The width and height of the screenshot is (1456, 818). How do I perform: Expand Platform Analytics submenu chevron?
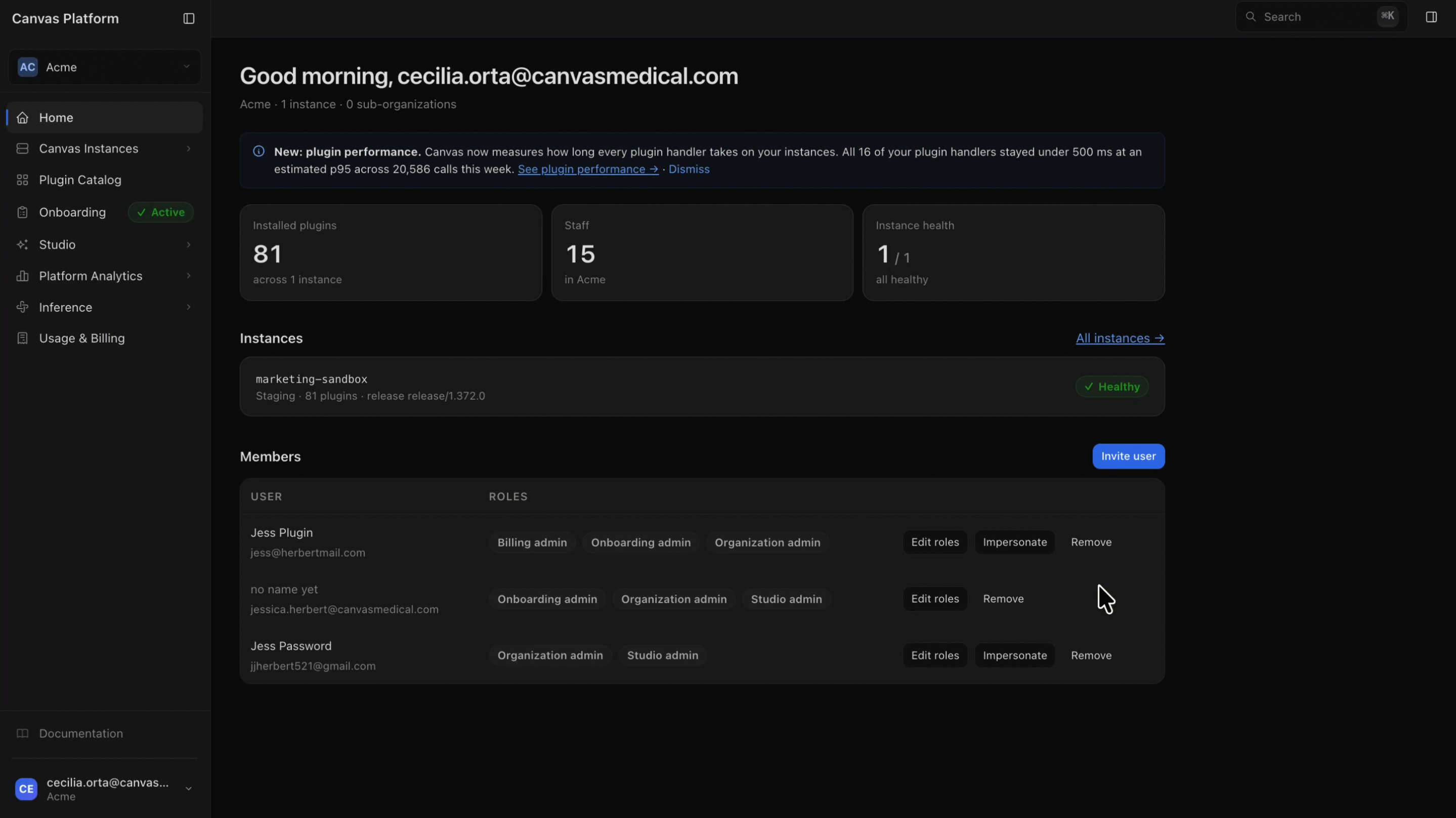point(188,276)
